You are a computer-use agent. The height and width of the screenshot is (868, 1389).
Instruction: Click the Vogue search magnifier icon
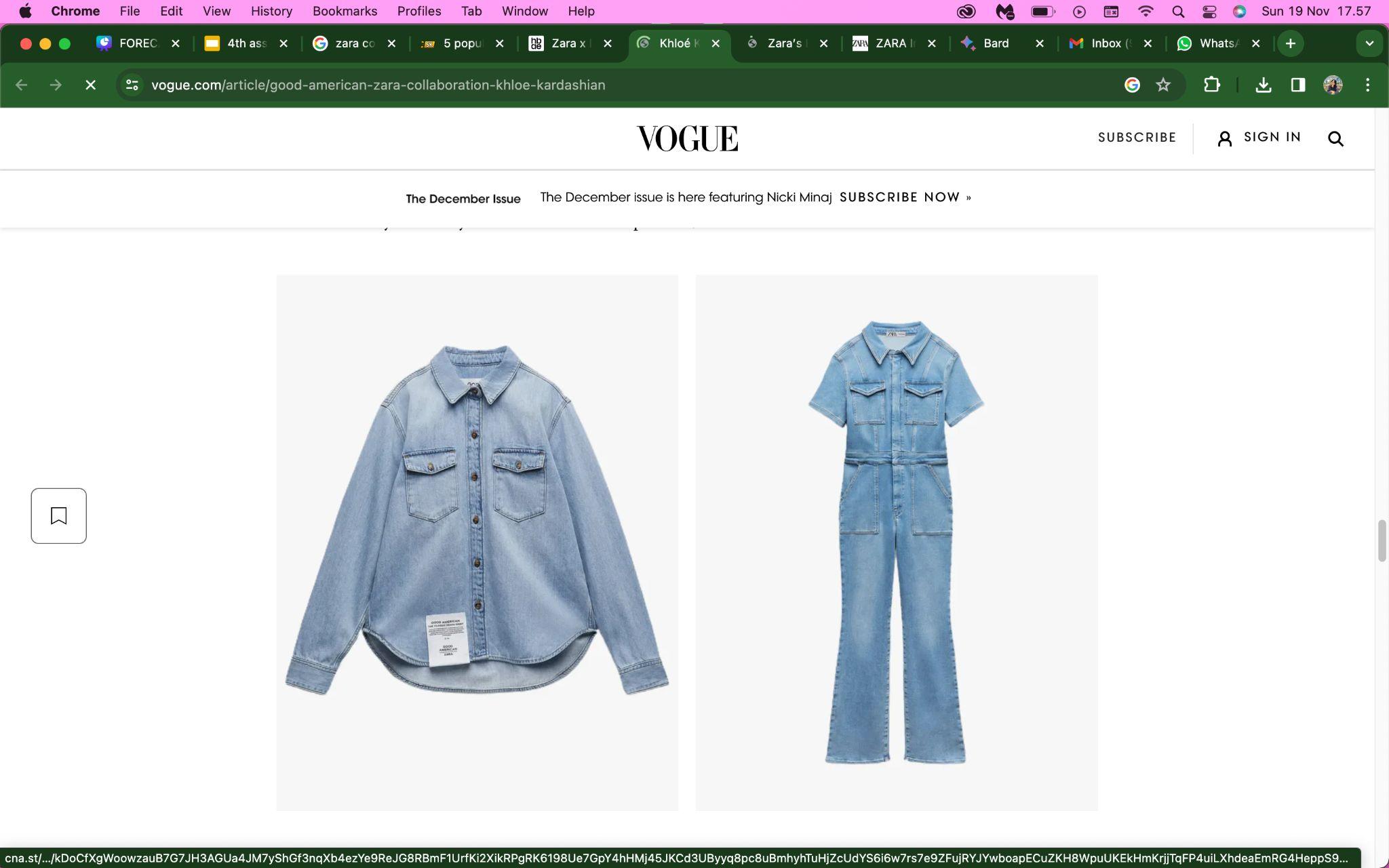[x=1335, y=138]
